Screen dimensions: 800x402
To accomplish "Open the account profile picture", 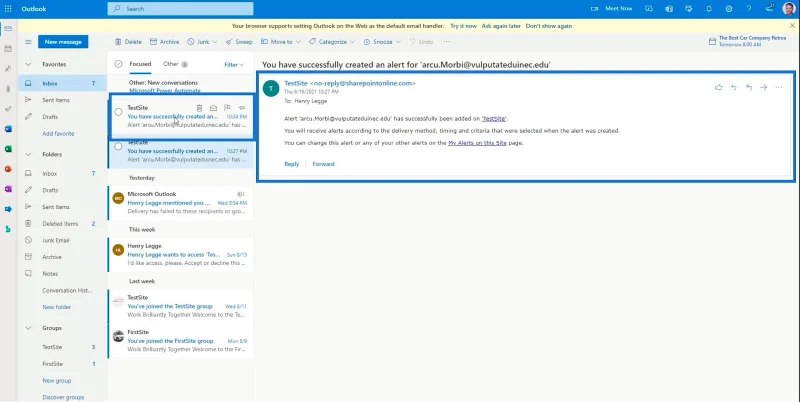I will pyautogui.click(x=789, y=9).
